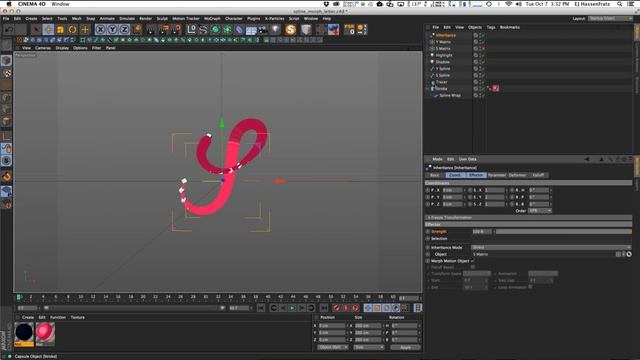
Task: Switch to the Deformer tab
Action: tap(518, 175)
